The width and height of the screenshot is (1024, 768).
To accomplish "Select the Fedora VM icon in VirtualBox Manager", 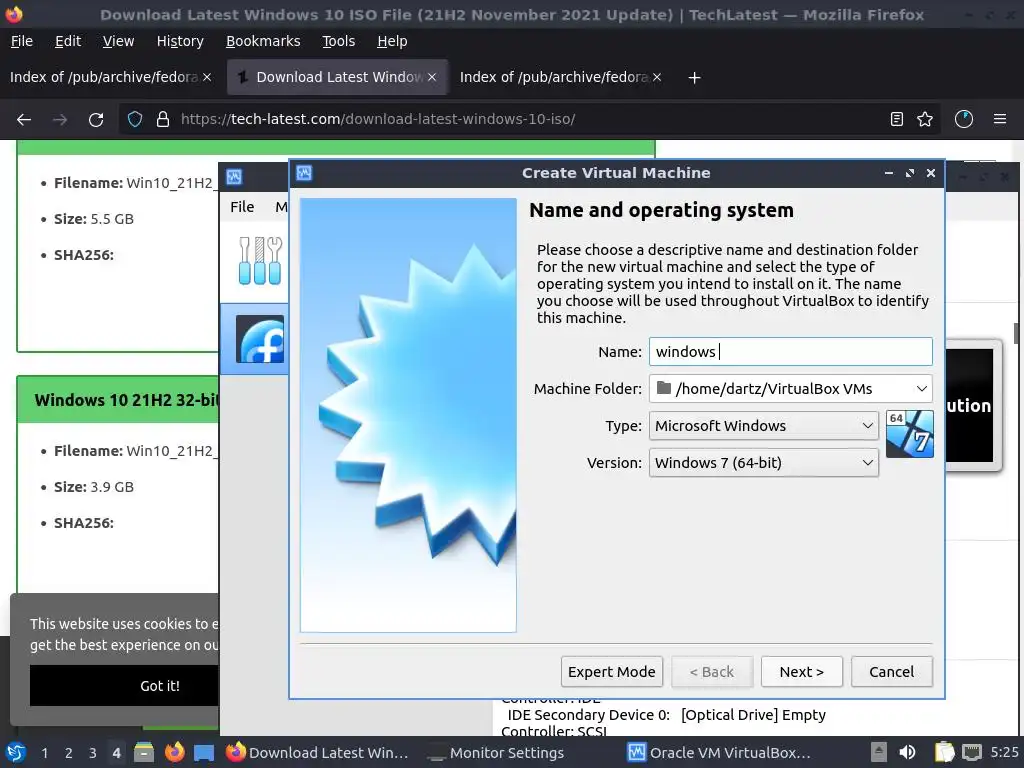I will point(260,339).
